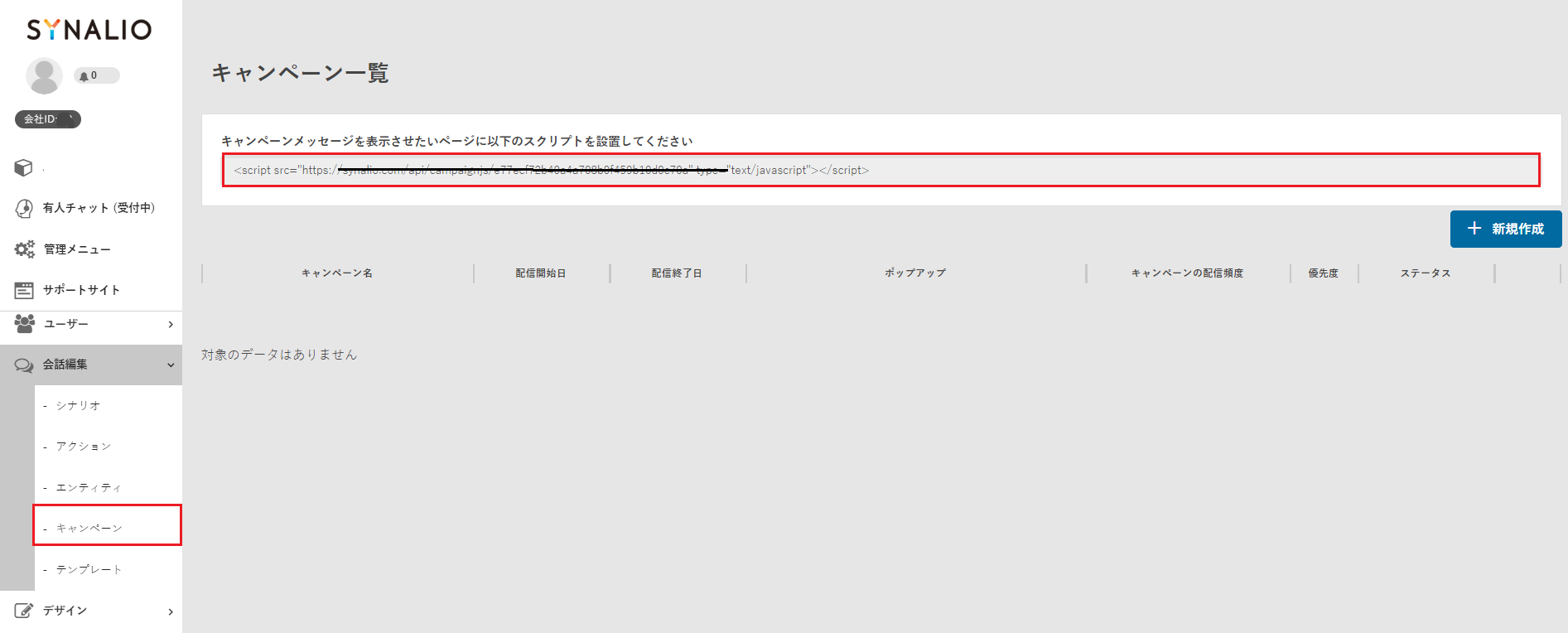1568x633 pixels.
Task: Click the headset icon for 有人チャット
Action: click(24, 208)
